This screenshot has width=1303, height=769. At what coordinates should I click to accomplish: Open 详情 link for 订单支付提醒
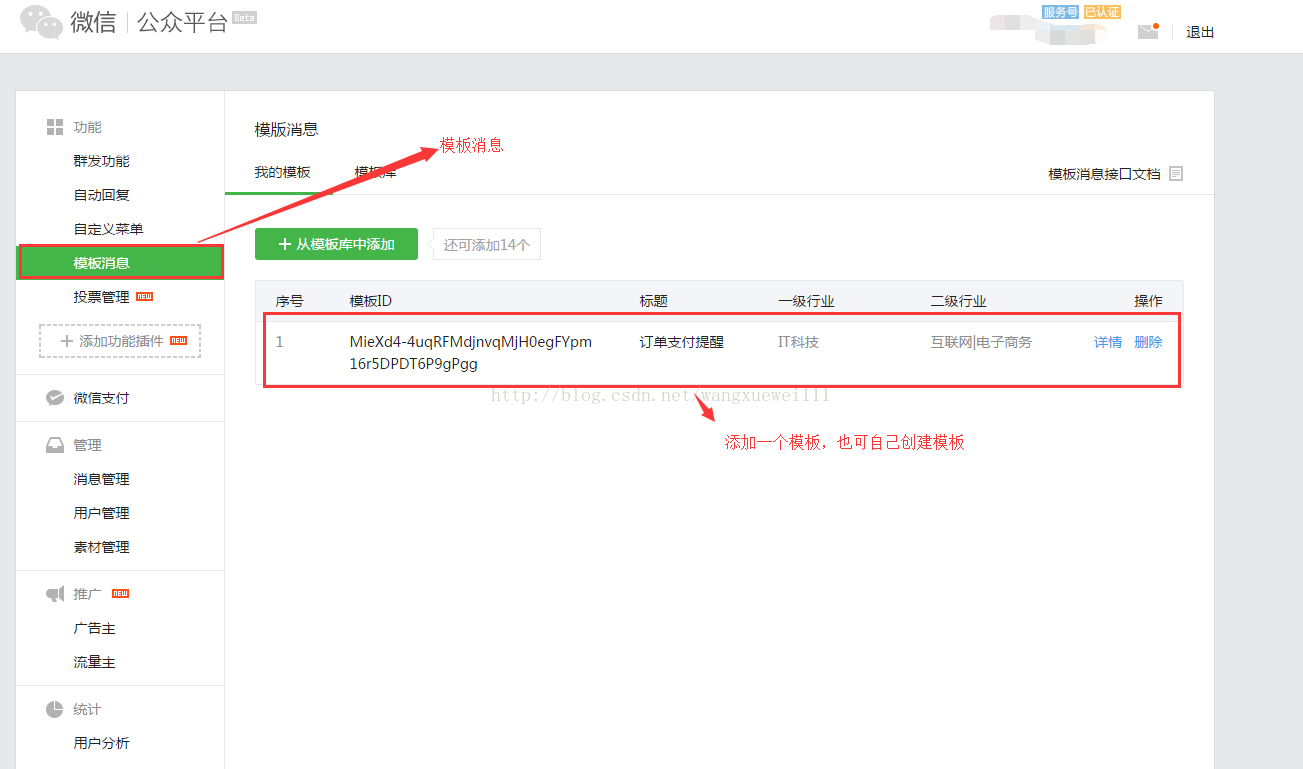(1108, 342)
